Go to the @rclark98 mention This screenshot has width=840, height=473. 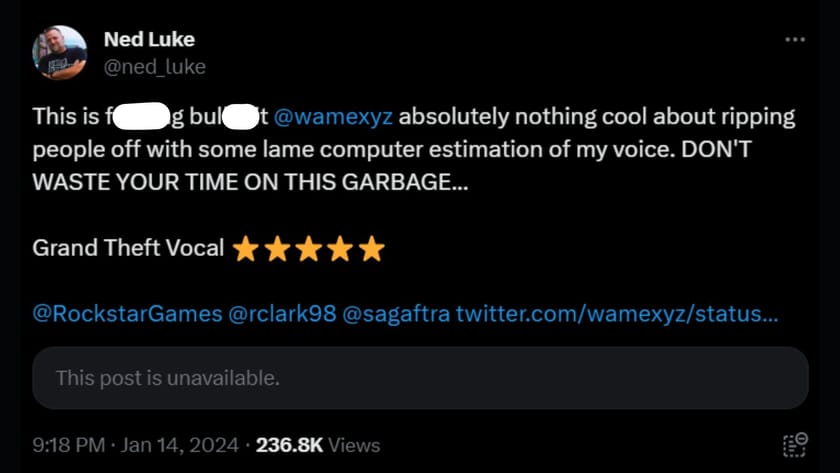(x=282, y=314)
